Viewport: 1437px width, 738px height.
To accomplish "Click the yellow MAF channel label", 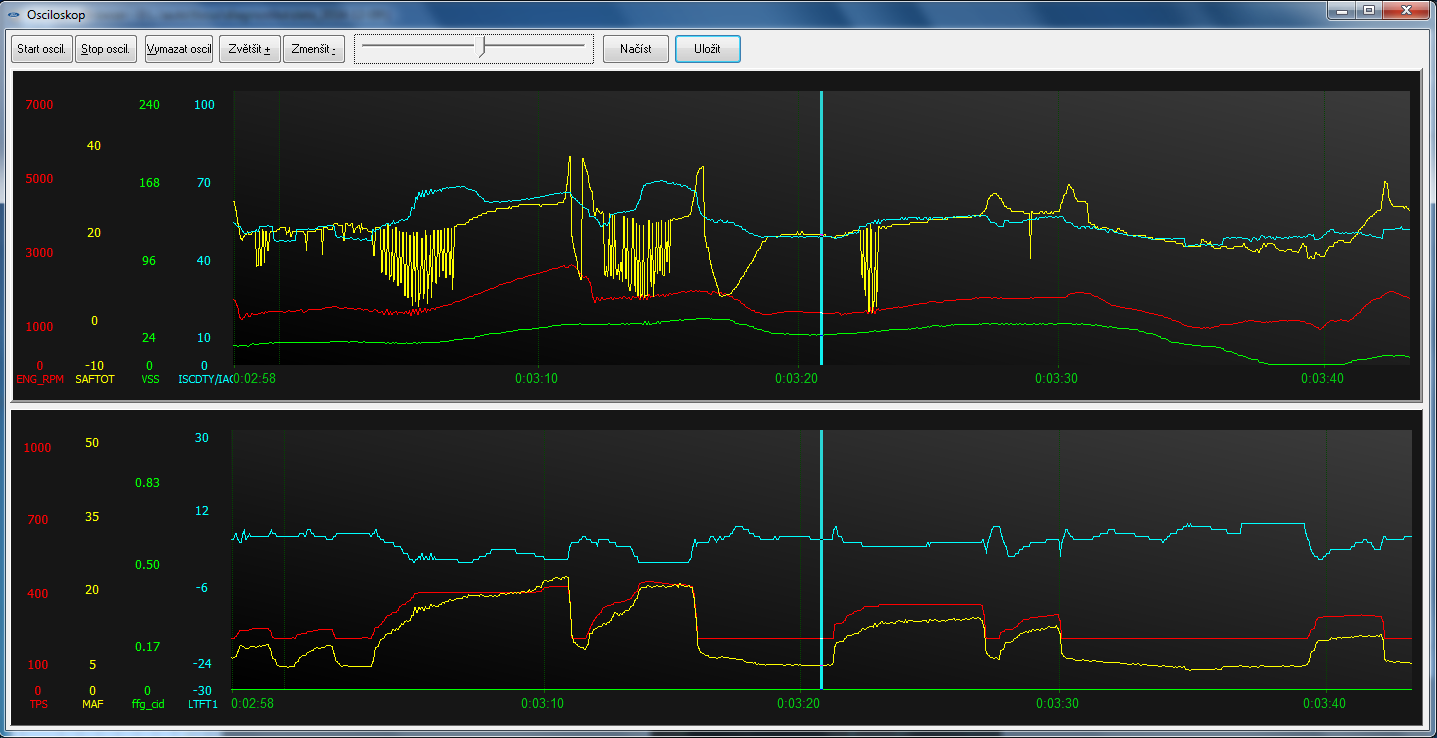I will (x=93, y=705).
